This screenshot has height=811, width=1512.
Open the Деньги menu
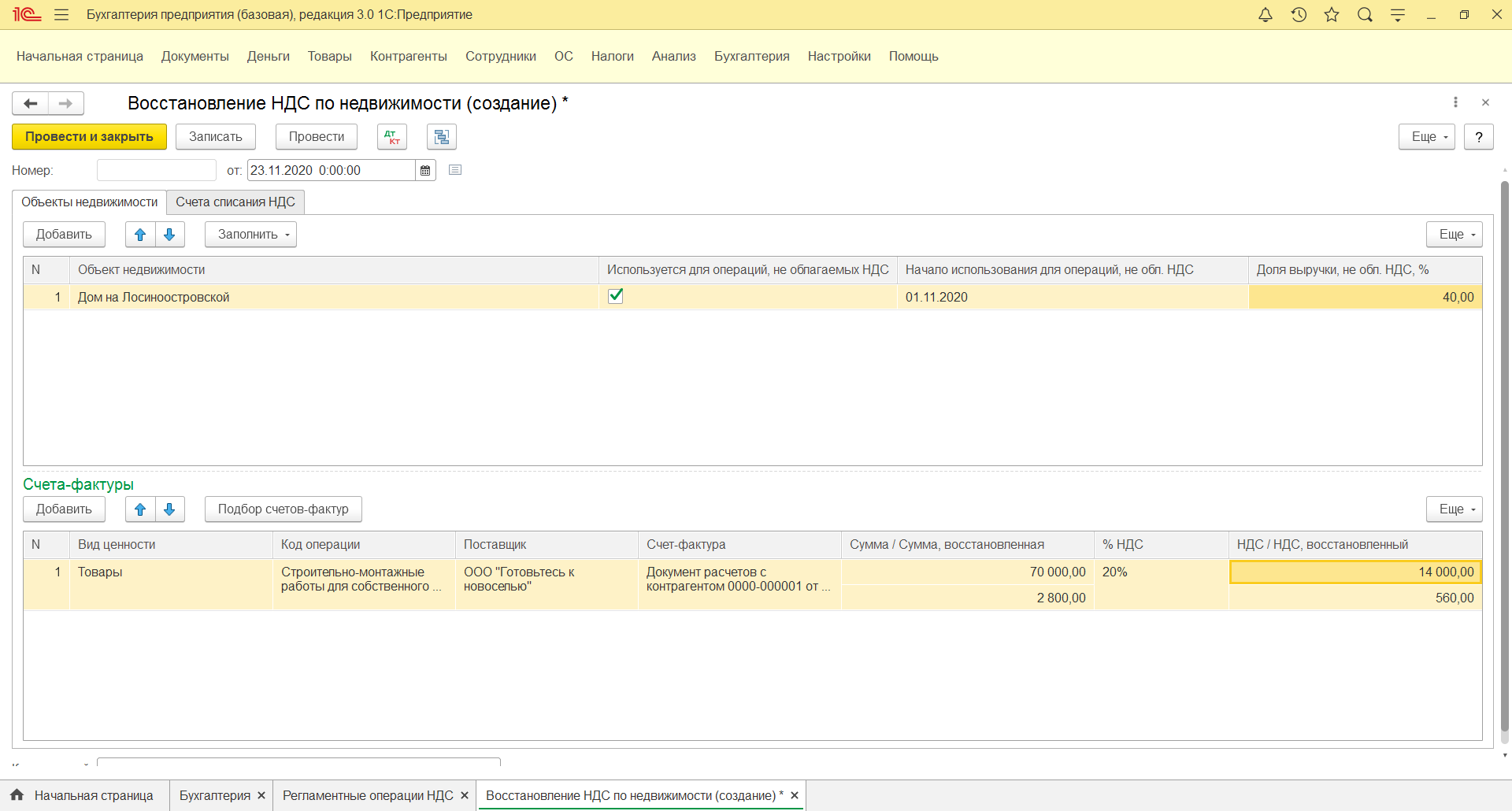pyautogui.click(x=269, y=57)
